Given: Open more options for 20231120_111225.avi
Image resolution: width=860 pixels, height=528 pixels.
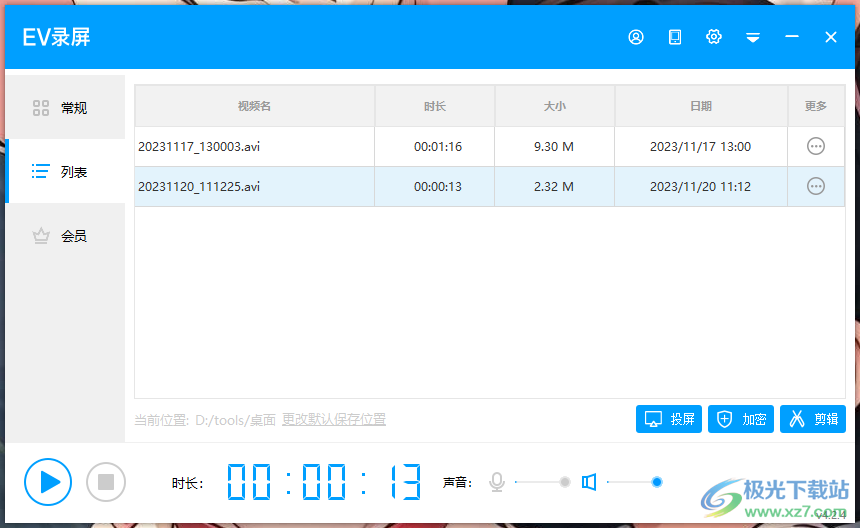Looking at the screenshot, I should 816,186.
